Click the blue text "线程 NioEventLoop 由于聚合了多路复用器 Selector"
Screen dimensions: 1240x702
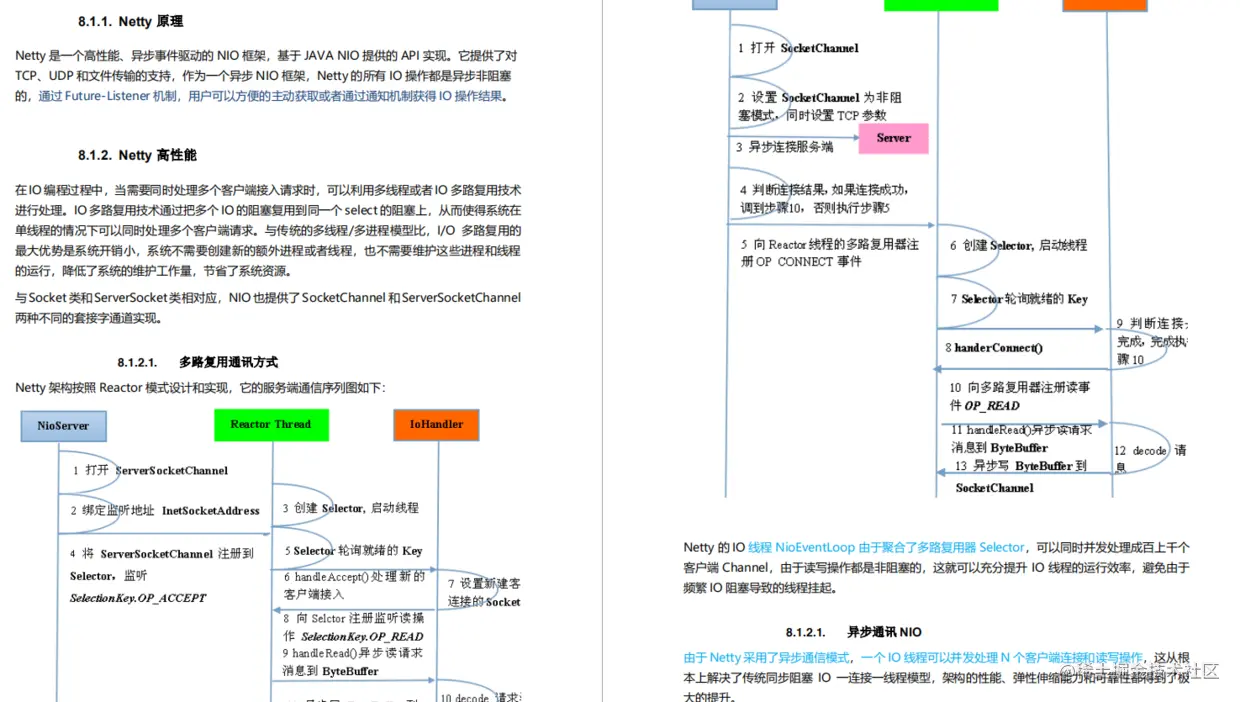(887, 548)
